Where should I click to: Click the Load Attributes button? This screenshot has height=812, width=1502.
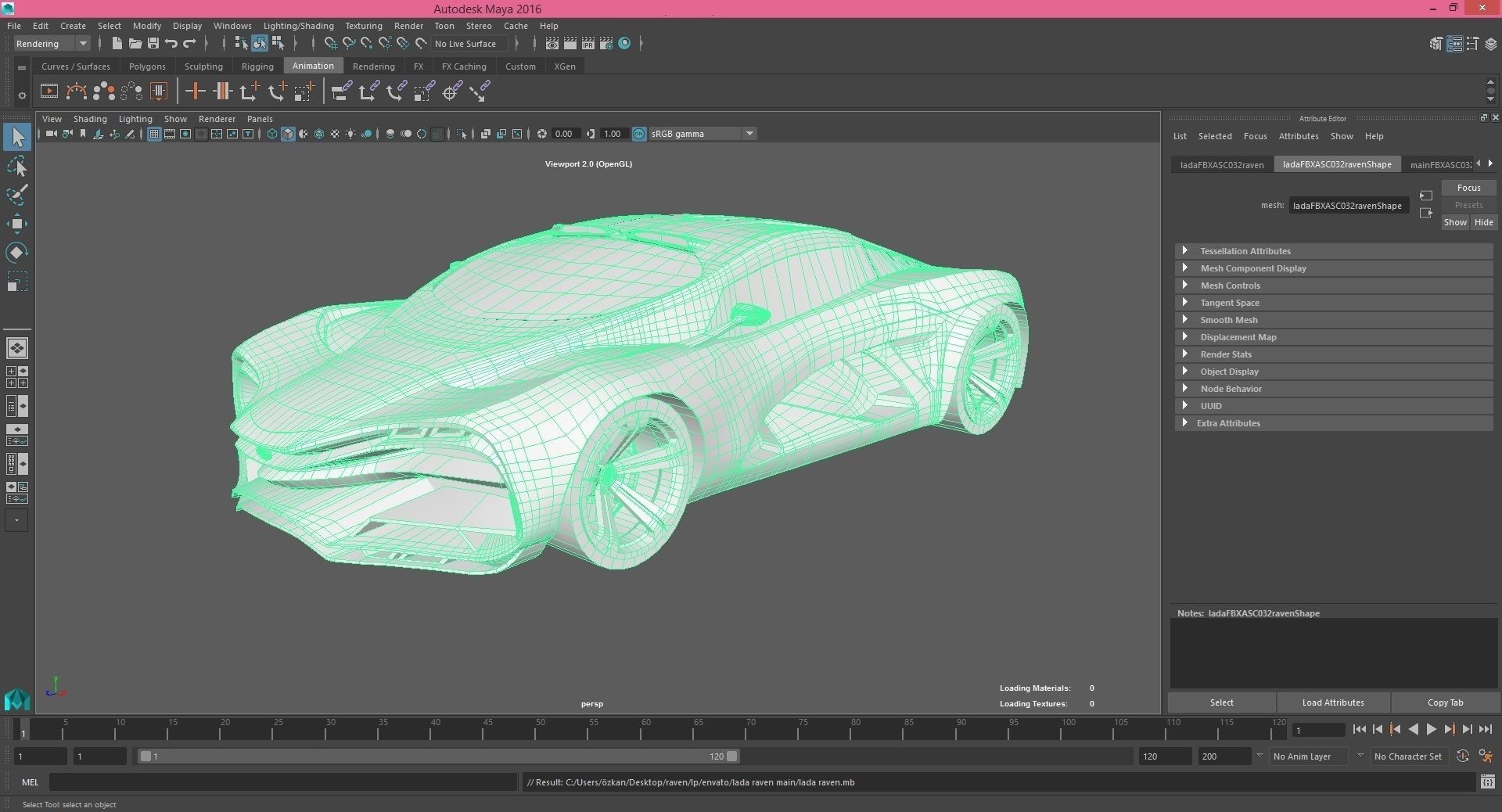pyautogui.click(x=1332, y=702)
